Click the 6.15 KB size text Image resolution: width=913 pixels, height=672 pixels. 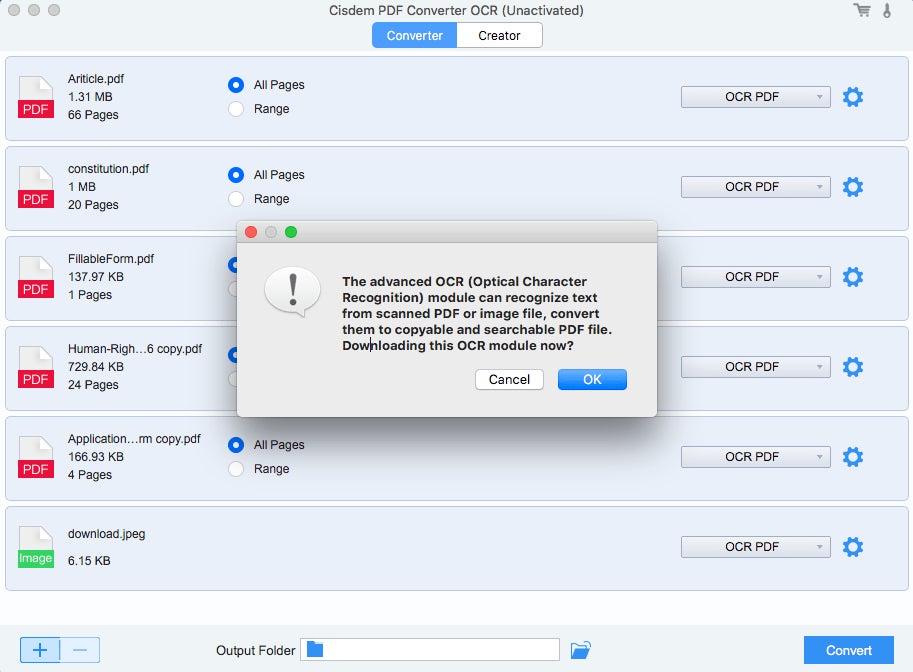coord(89,561)
